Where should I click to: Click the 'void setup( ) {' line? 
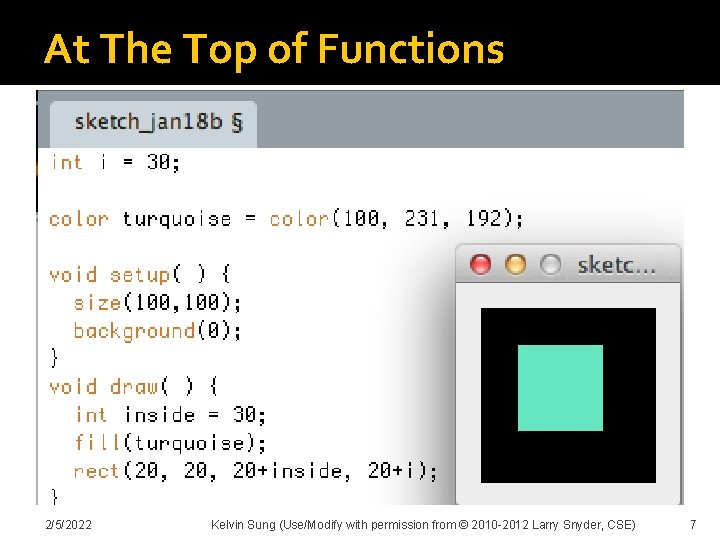click(x=140, y=275)
